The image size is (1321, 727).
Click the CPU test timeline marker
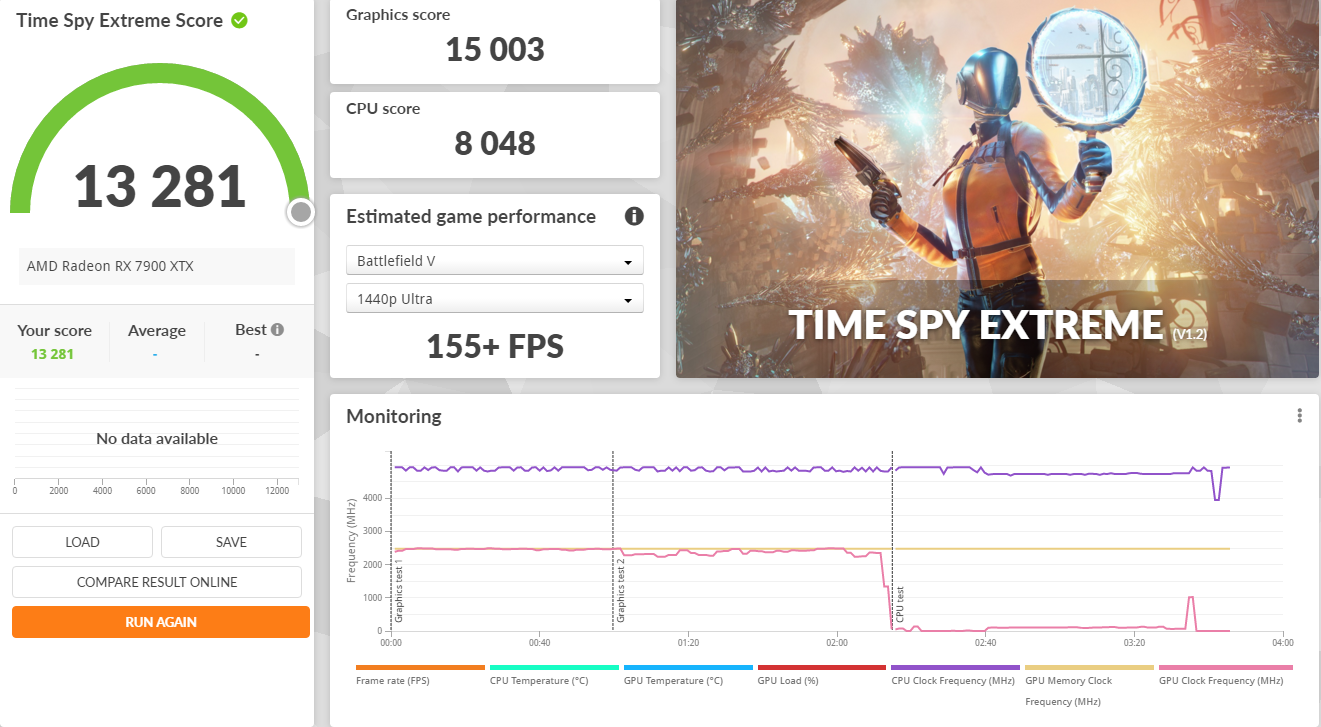click(900, 605)
